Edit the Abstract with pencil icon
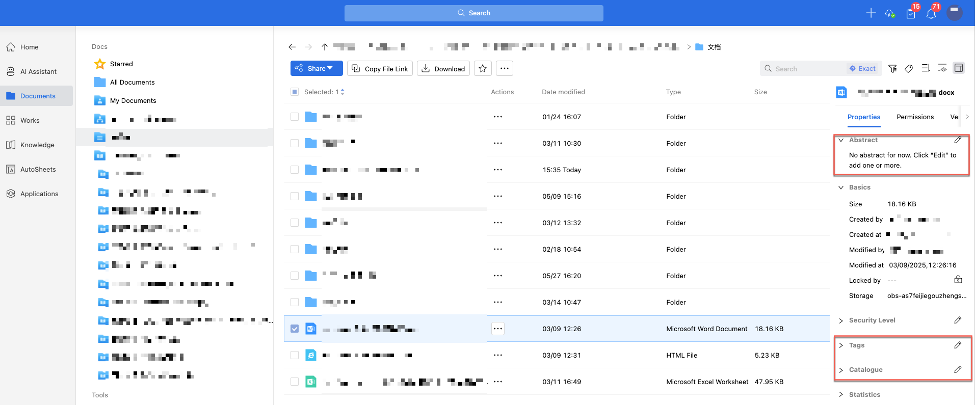This screenshot has height=406, width=976. click(958, 141)
